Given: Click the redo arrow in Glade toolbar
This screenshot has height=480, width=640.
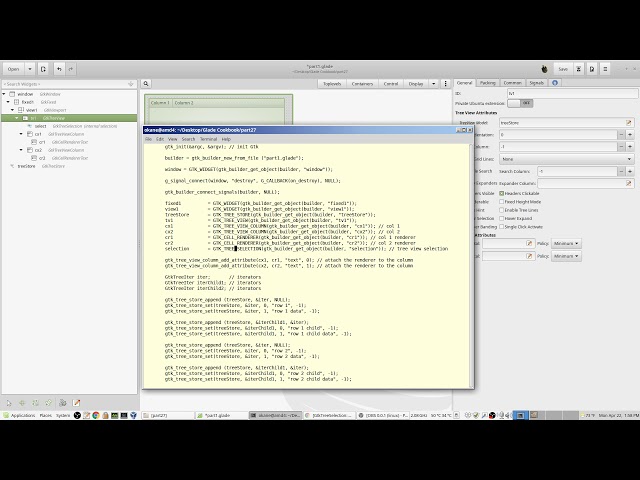Looking at the screenshot, I should click(x=71, y=69).
